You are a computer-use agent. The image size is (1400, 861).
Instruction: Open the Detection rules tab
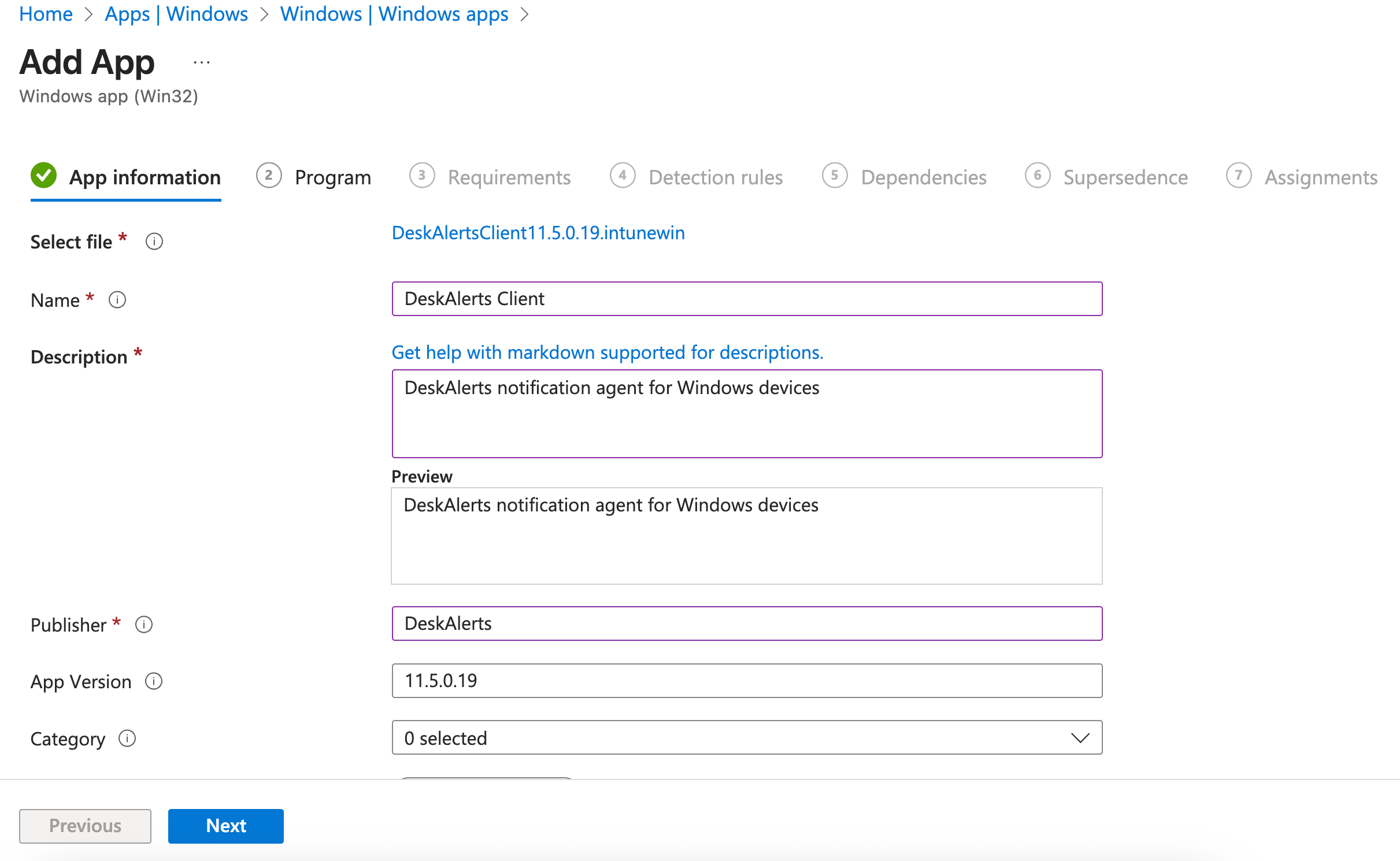pyautogui.click(x=715, y=177)
